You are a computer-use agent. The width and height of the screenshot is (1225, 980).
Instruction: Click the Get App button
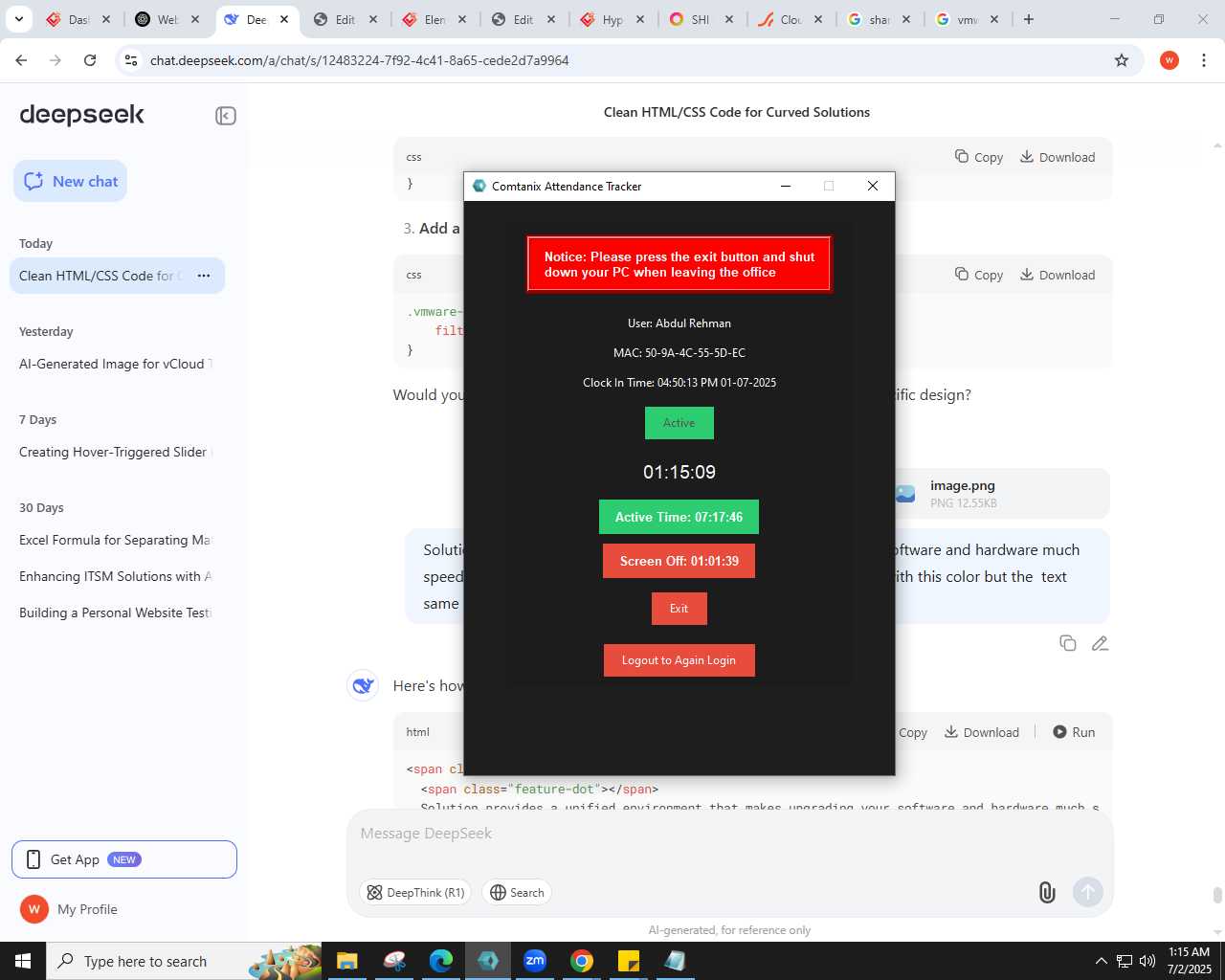coord(124,859)
